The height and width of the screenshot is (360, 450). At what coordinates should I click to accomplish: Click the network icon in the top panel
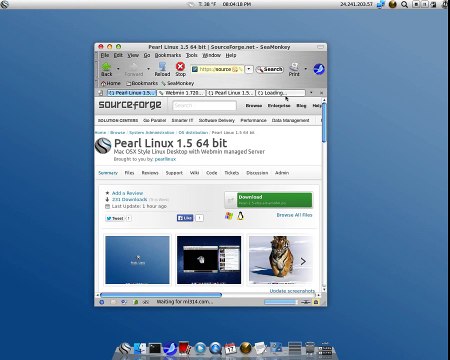381,4
